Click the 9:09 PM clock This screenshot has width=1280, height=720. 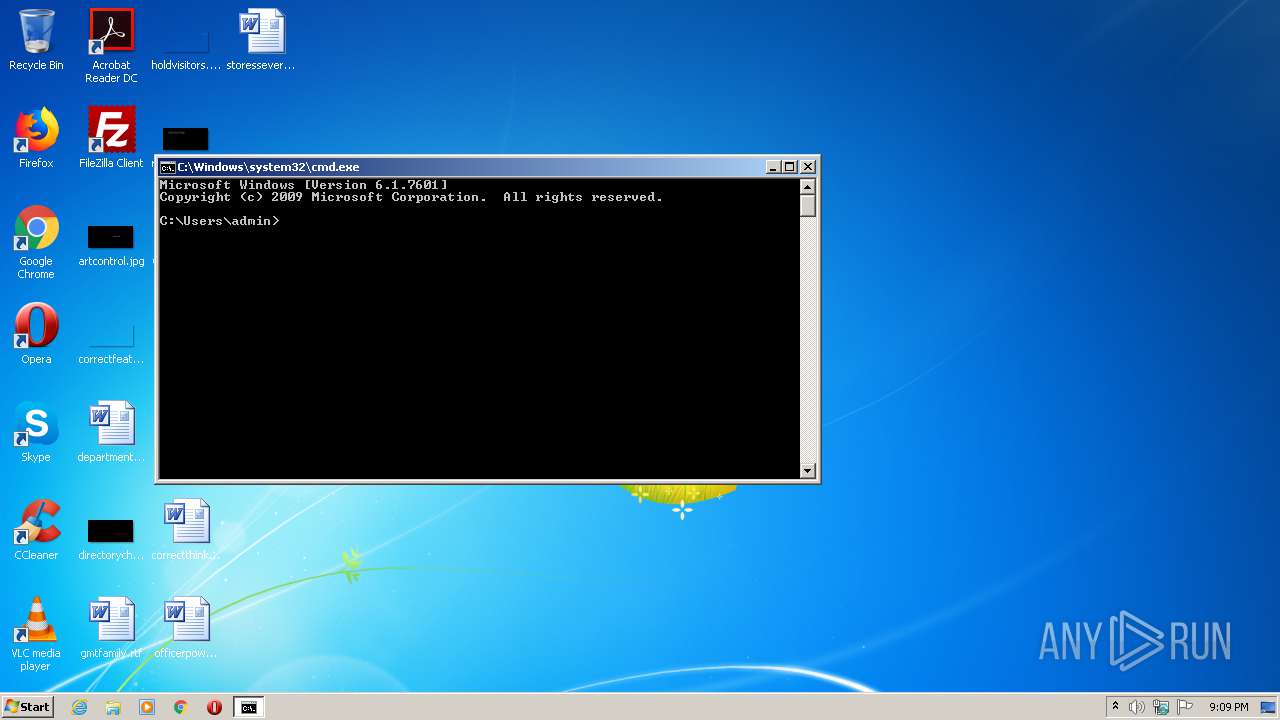[1228, 707]
